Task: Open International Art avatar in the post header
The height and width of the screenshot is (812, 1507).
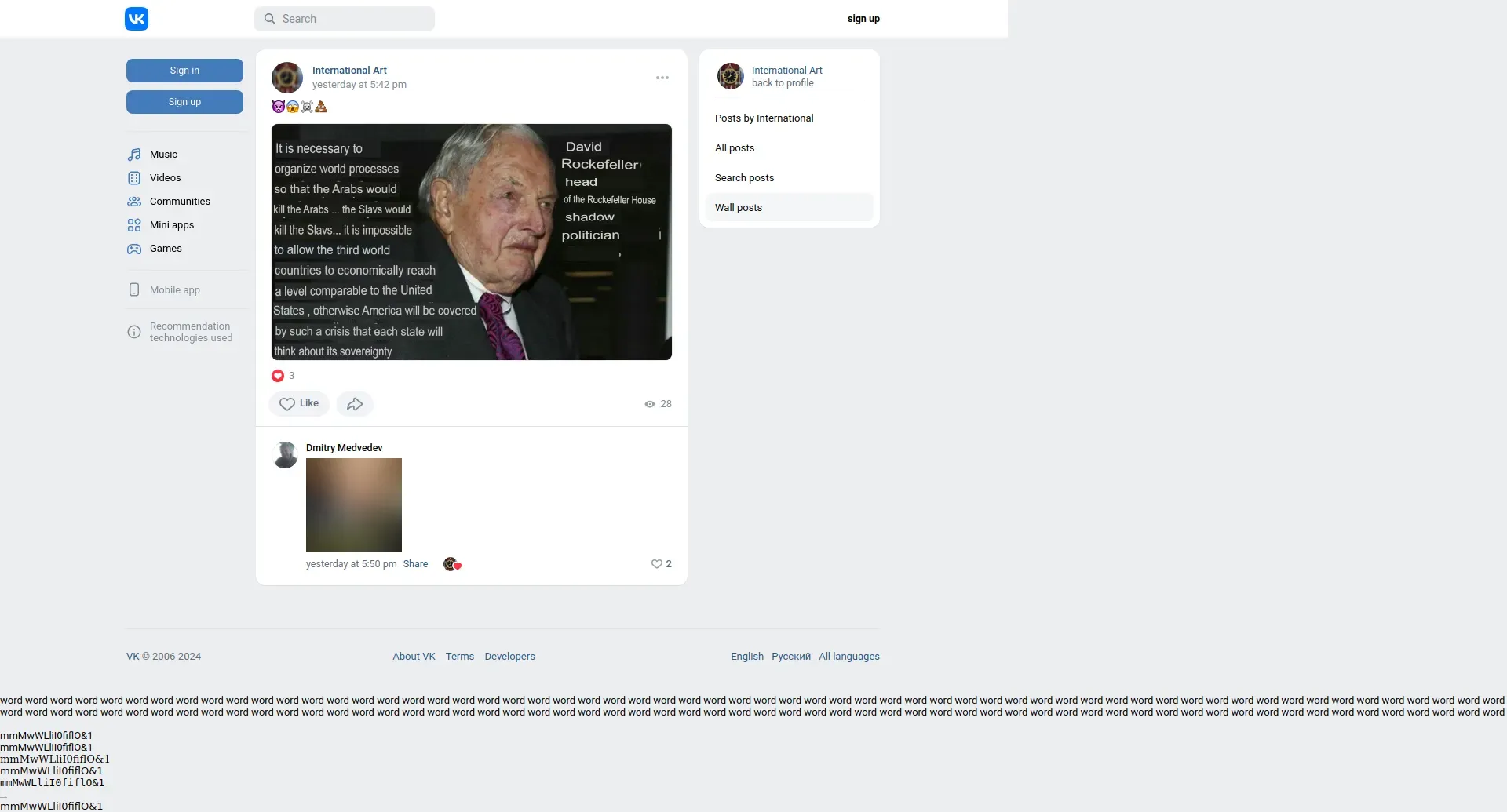Action: point(287,78)
